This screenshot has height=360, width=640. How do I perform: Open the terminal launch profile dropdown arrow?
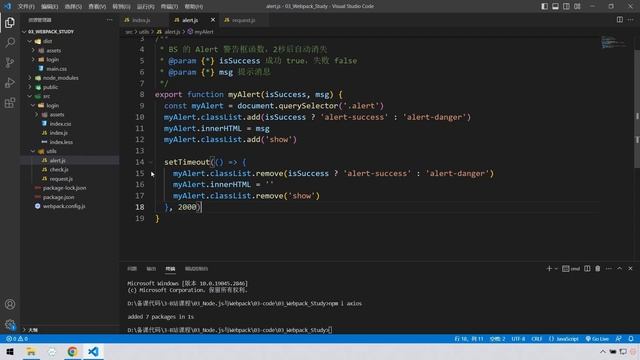[x=556, y=269]
